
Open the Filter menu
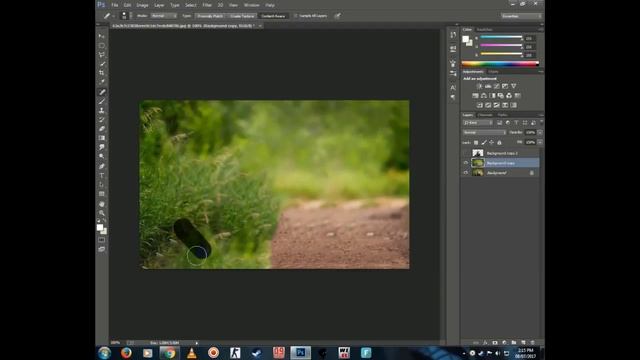(207, 5)
